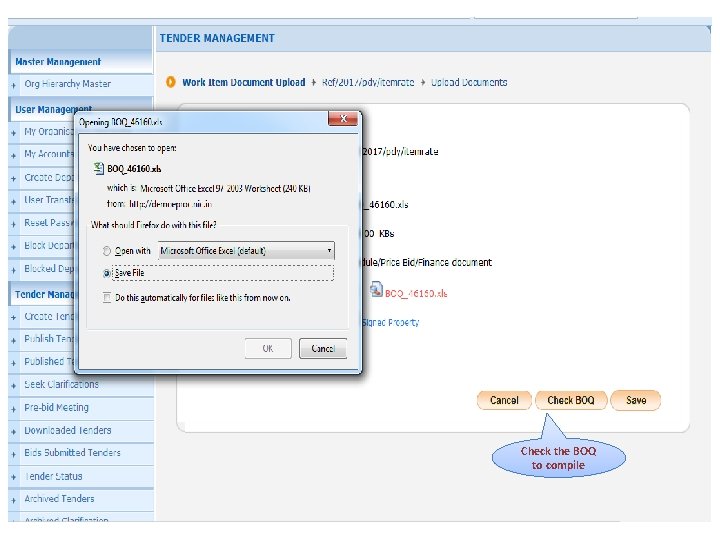Expand the plus beside Downloaded Tenders
This screenshot has height=540, width=720.
tap(14, 432)
